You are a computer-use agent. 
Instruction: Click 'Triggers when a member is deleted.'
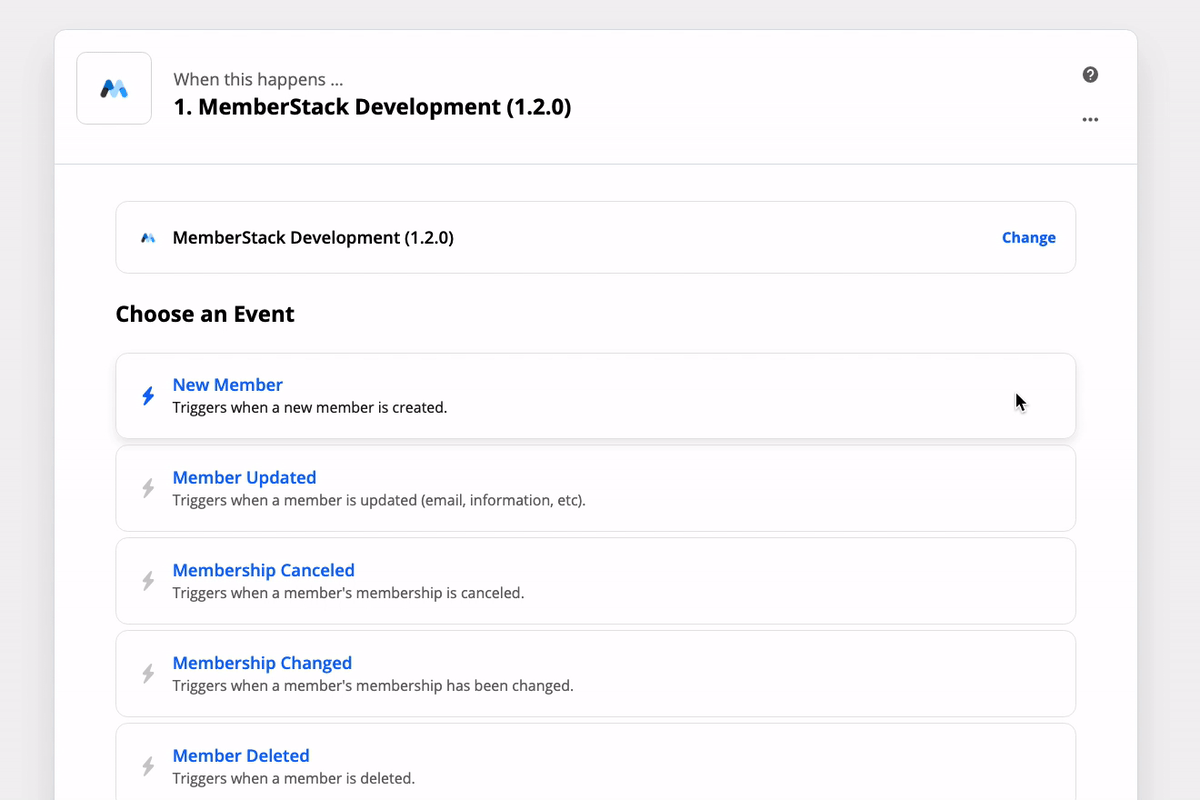coord(294,778)
